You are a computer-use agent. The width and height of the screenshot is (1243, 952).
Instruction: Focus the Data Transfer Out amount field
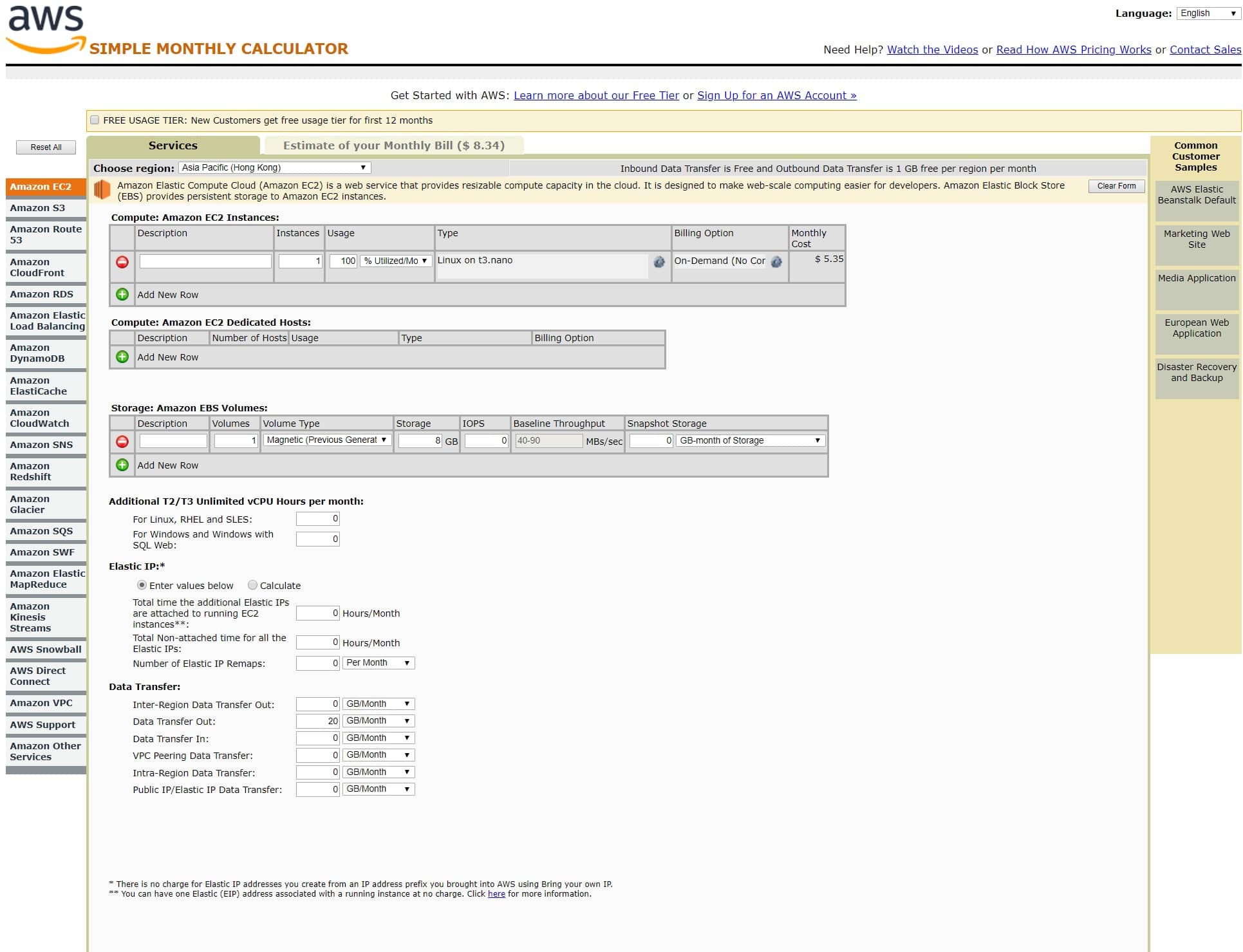click(317, 721)
